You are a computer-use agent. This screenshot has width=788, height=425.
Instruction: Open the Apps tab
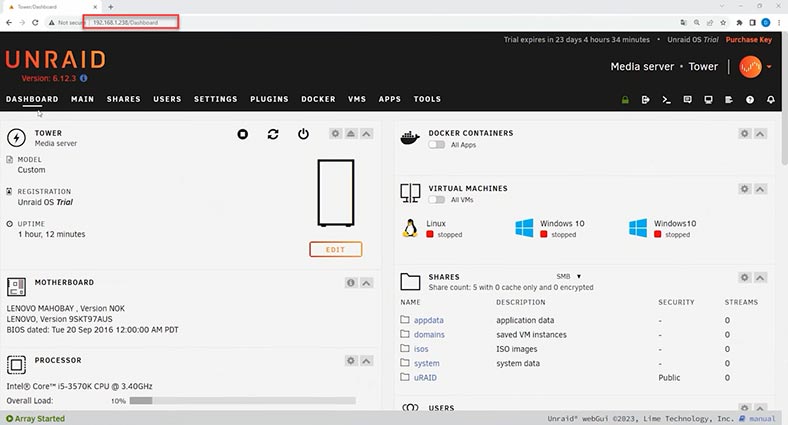pyautogui.click(x=390, y=99)
